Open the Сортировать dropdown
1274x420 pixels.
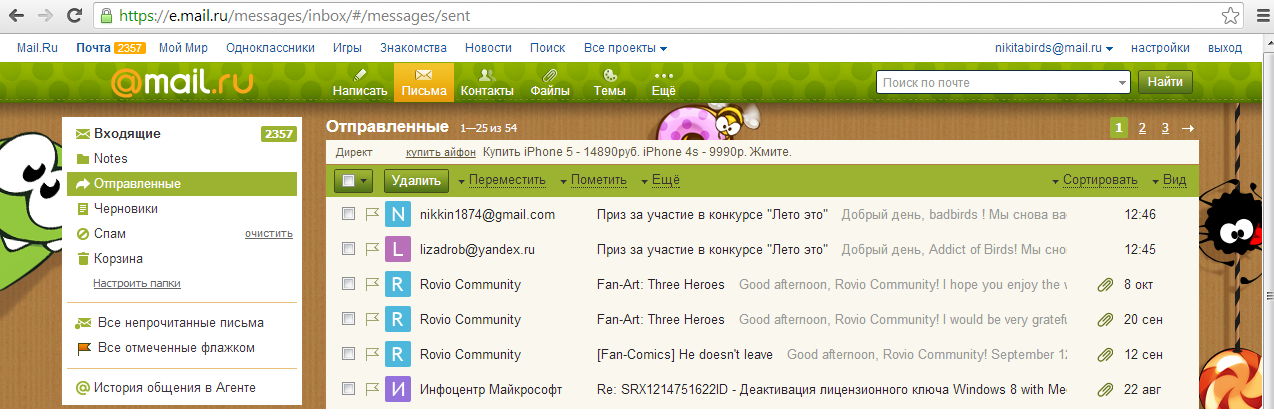(x=1094, y=181)
